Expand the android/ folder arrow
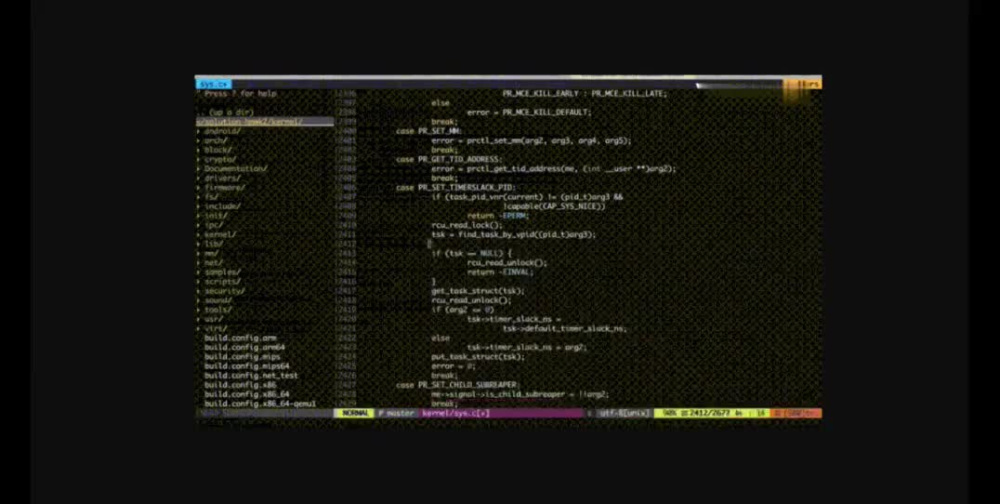The image size is (1000, 504). point(198,131)
